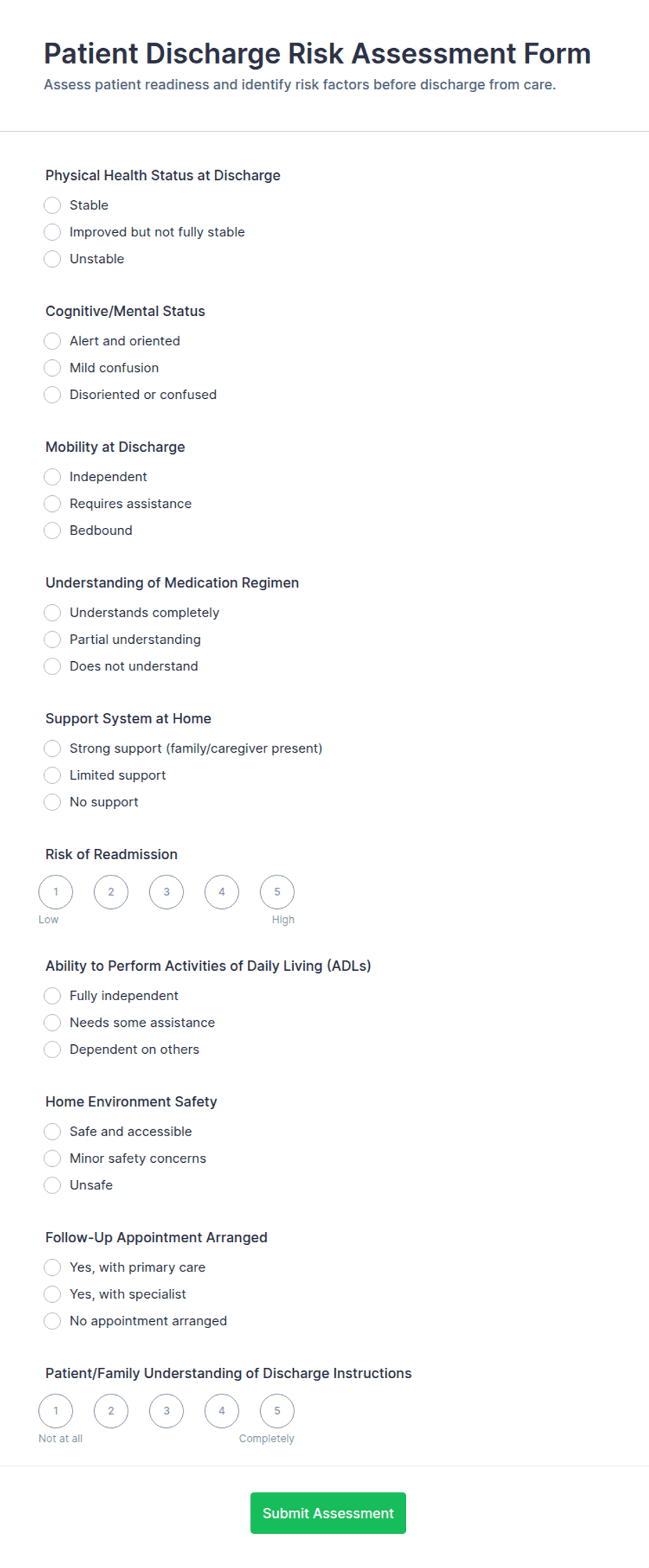Choose "Independent" for Mobility at Discharge
The height and width of the screenshot is (1568, 649).
52,477
